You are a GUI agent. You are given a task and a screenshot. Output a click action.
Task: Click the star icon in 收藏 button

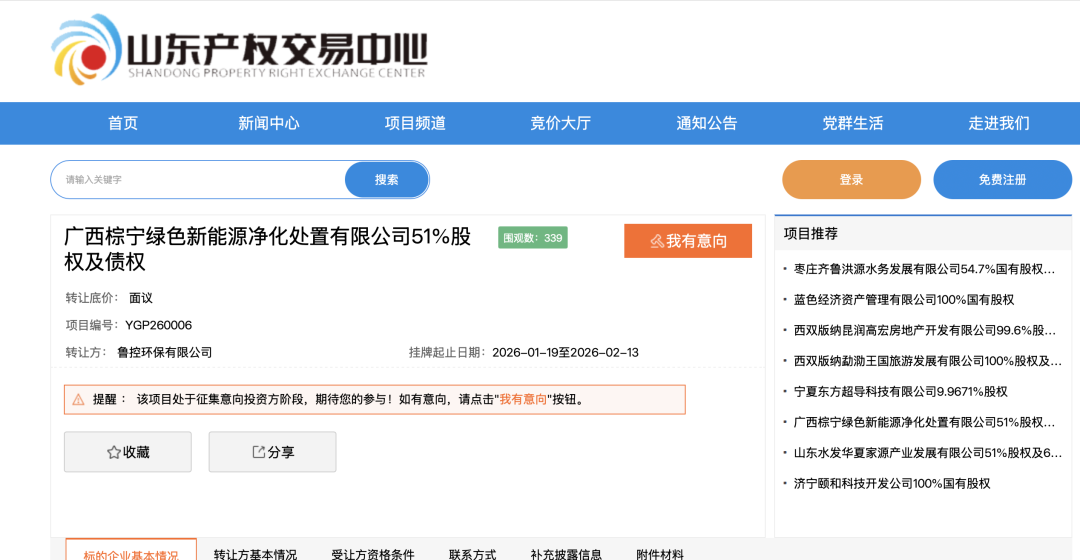pos(114,452)
